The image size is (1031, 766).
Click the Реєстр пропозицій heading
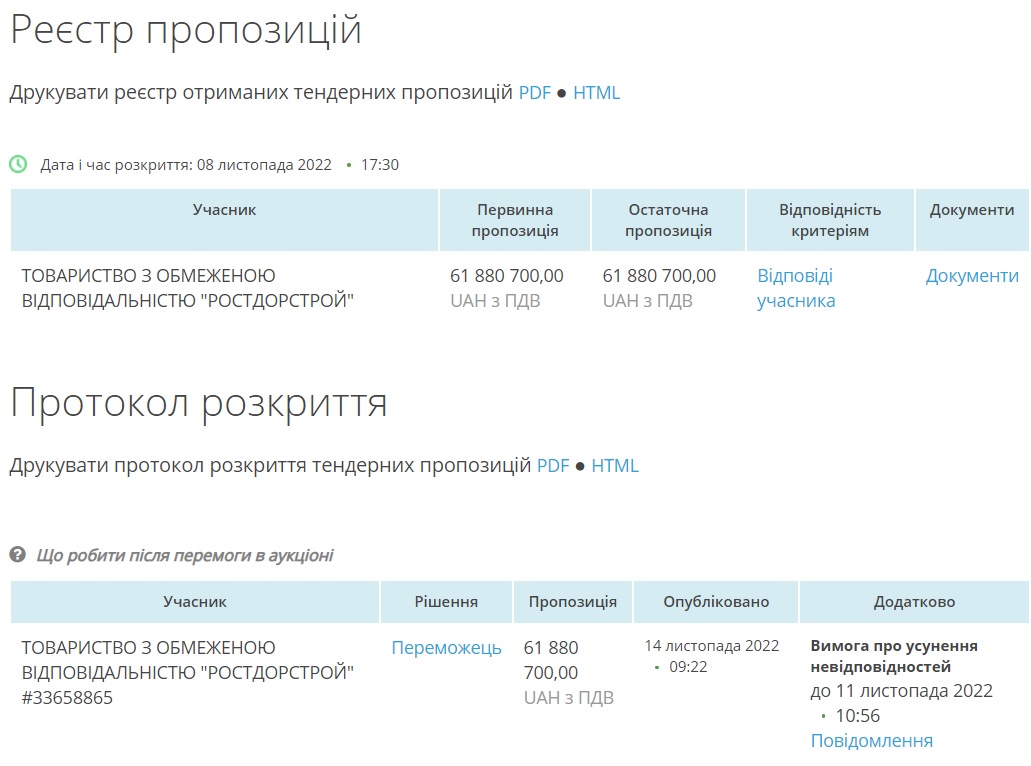point(186,30)
